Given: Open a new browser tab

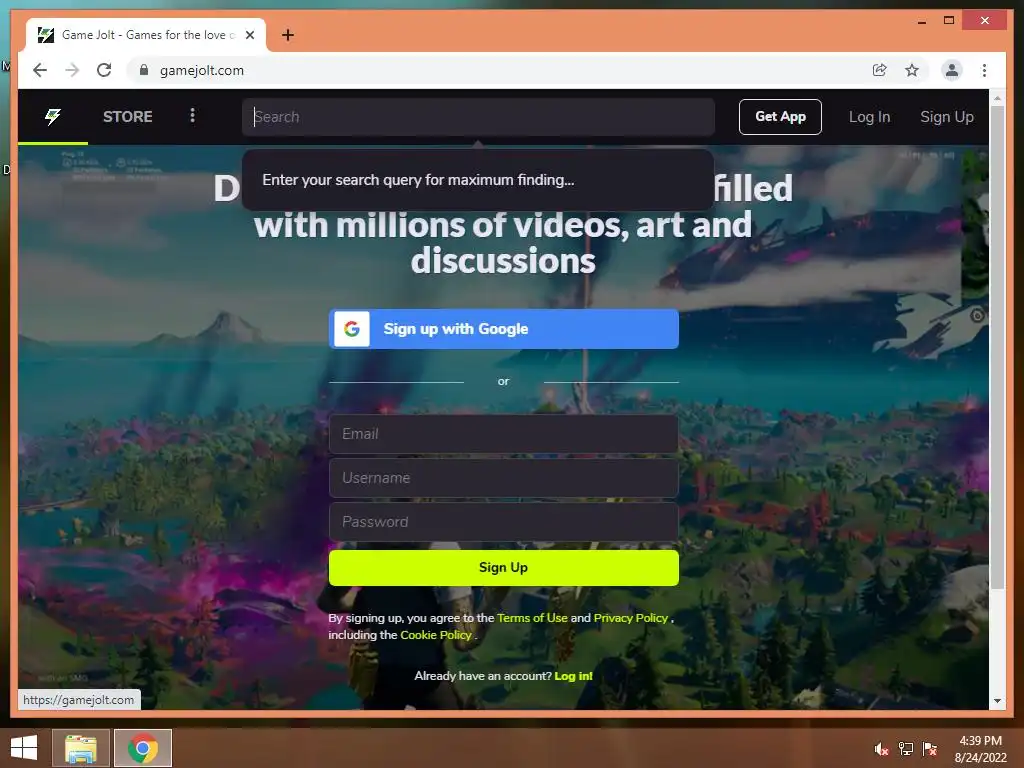Looking at the screenshot, I should (287, 35).
